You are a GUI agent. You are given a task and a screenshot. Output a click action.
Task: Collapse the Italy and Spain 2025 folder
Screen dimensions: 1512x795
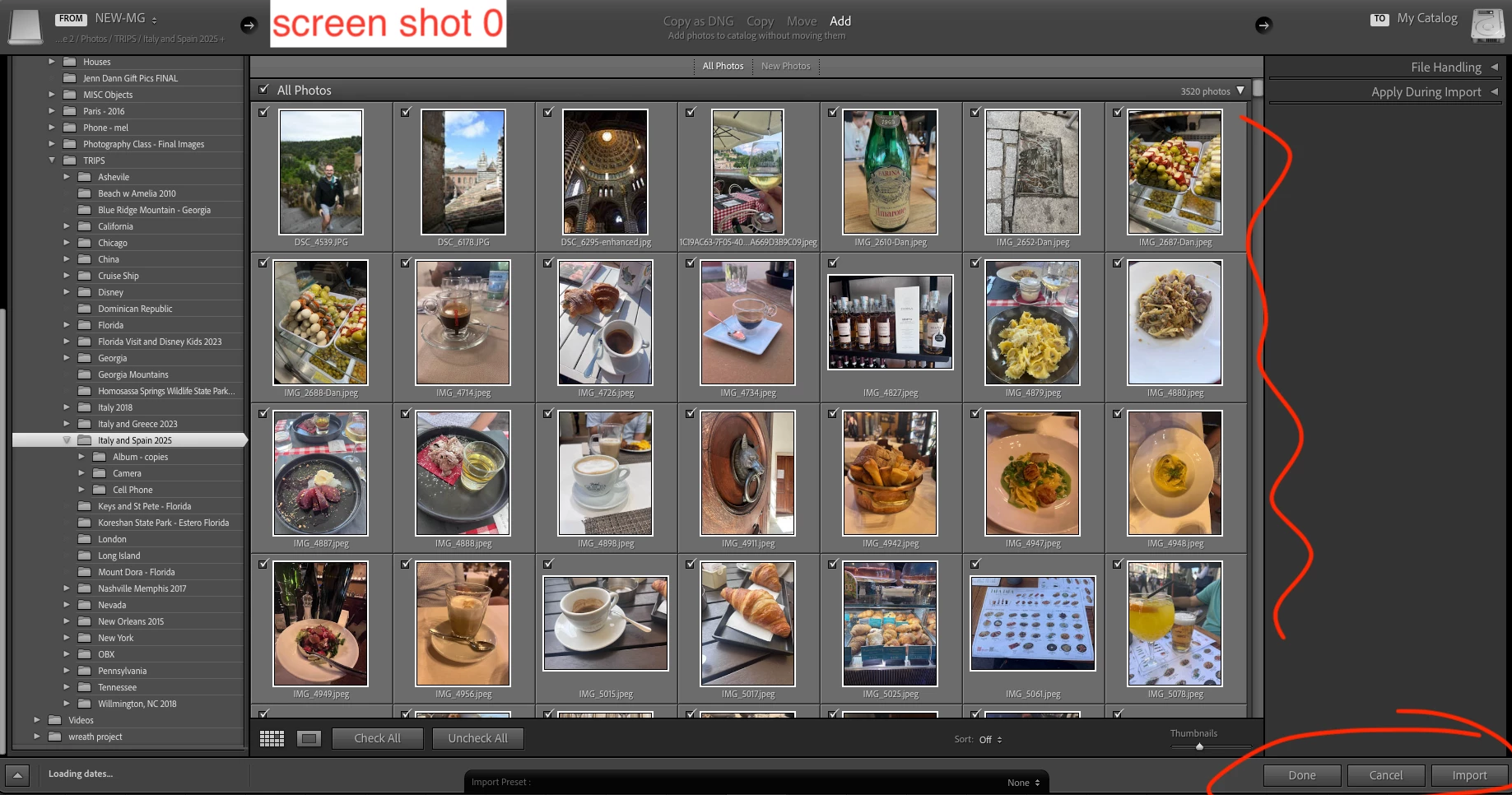[x=67, y=440]
